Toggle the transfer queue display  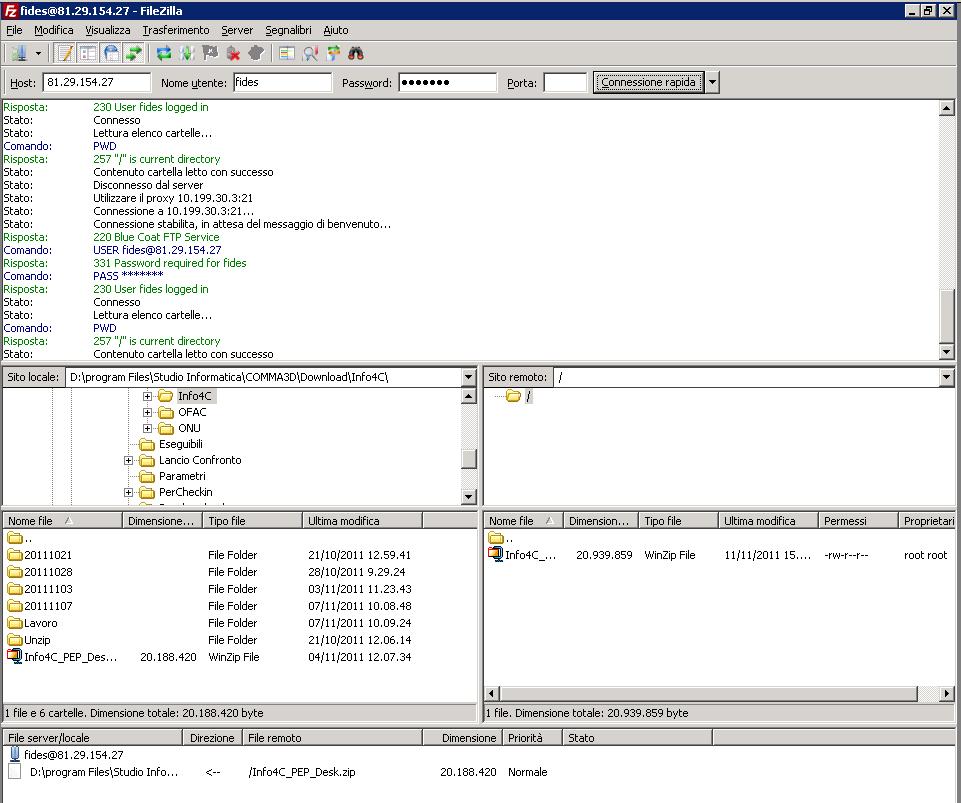[134, 53]
